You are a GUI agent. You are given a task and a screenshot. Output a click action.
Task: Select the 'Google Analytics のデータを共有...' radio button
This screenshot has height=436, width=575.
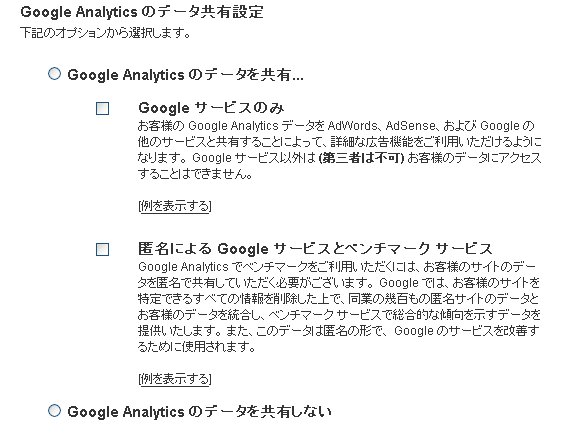pos(54,74)
